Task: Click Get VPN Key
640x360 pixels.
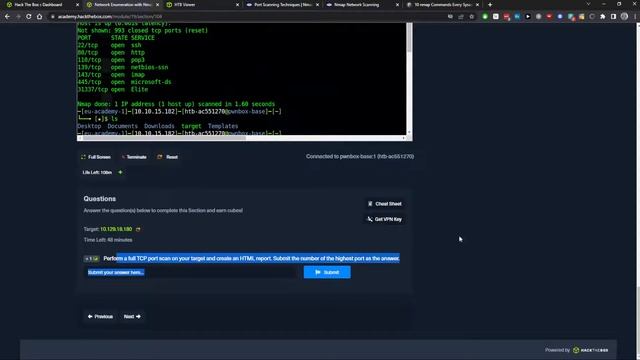Action: (384, 219)
